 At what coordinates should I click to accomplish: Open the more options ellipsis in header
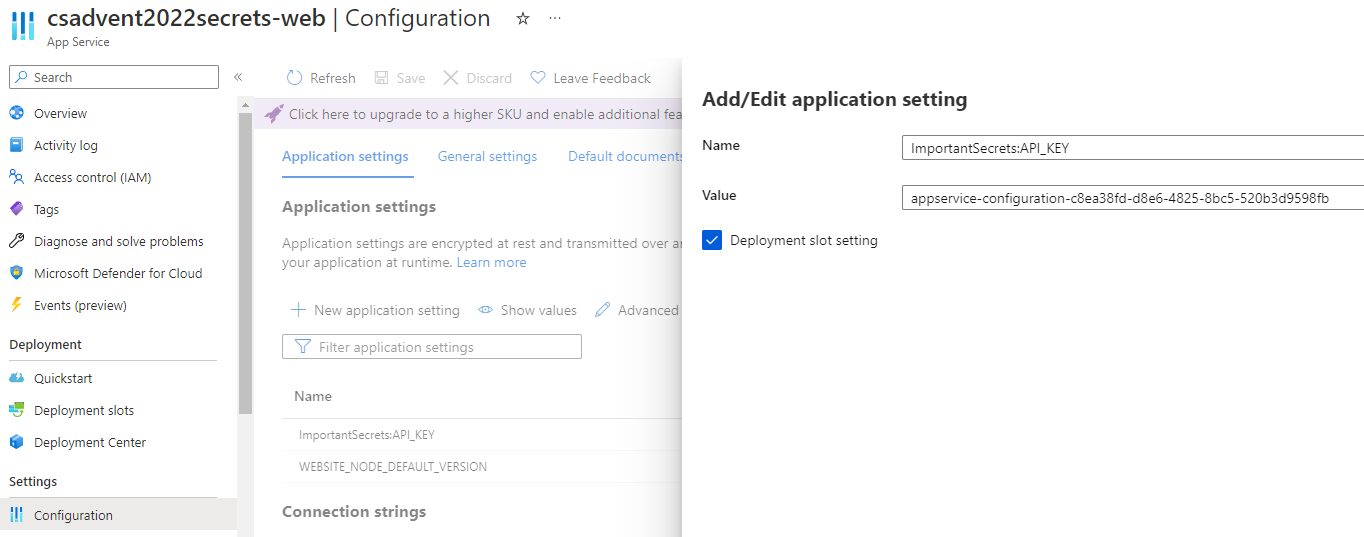[x=555, y=19]
